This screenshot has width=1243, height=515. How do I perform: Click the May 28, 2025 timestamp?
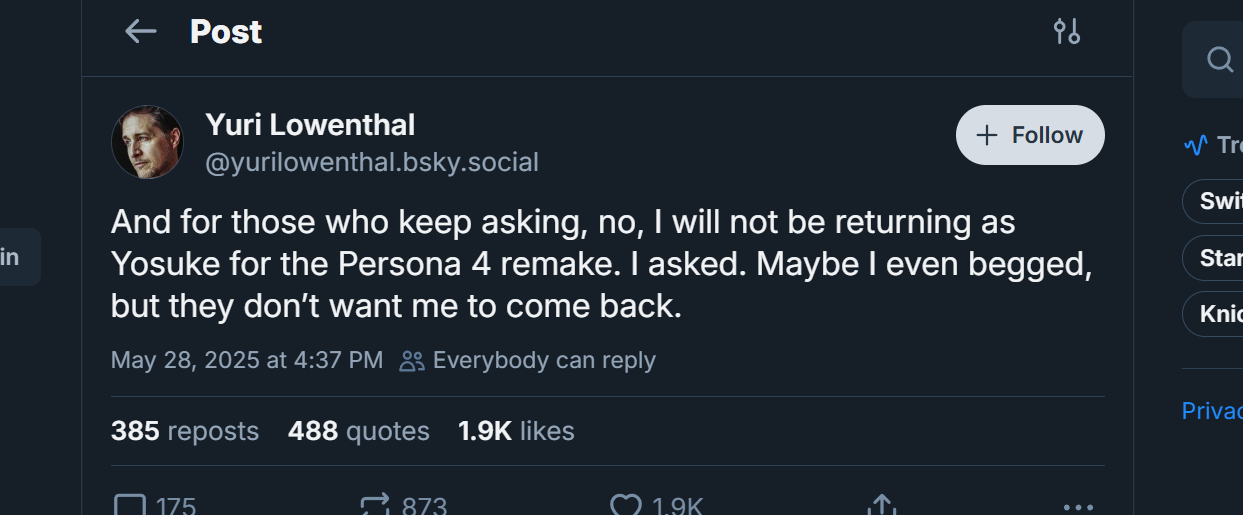coord(247,360)
